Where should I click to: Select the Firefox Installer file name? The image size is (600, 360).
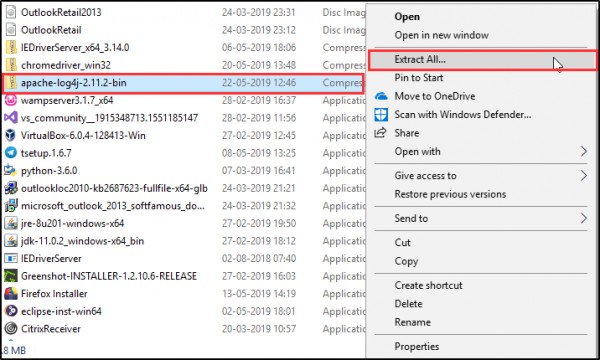(x=54, y=294)
